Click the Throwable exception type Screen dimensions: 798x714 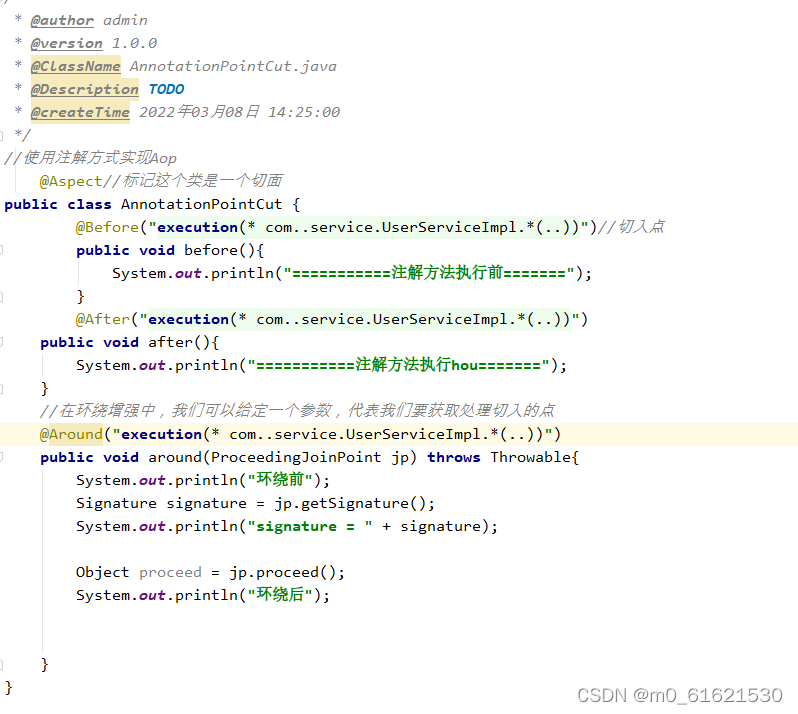pyautogui.click(x=530, y=457)
